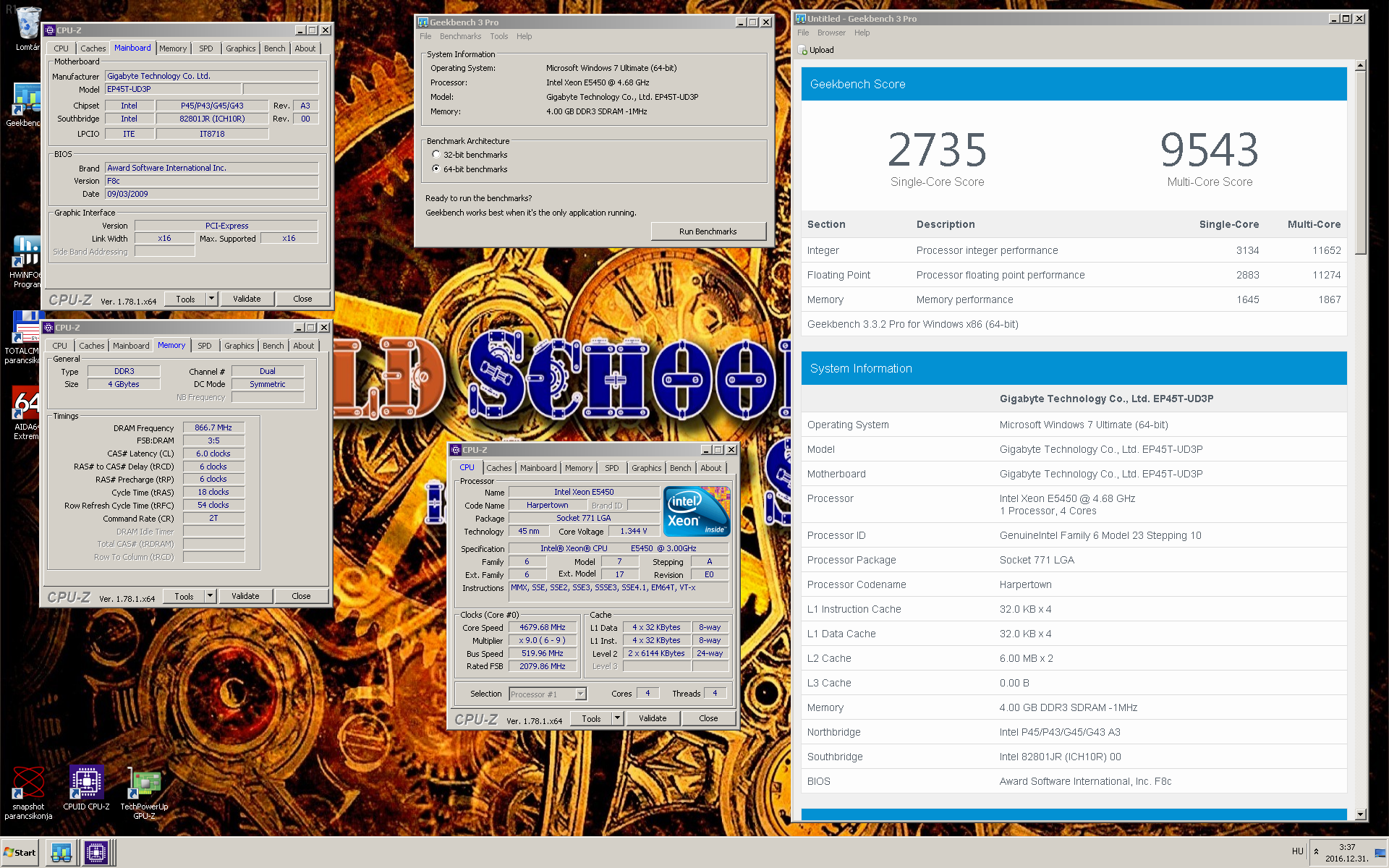Switch to Memory tab in CPU CPU-Z window
This screenshot has height=868, width=1389.
point(579,468)
